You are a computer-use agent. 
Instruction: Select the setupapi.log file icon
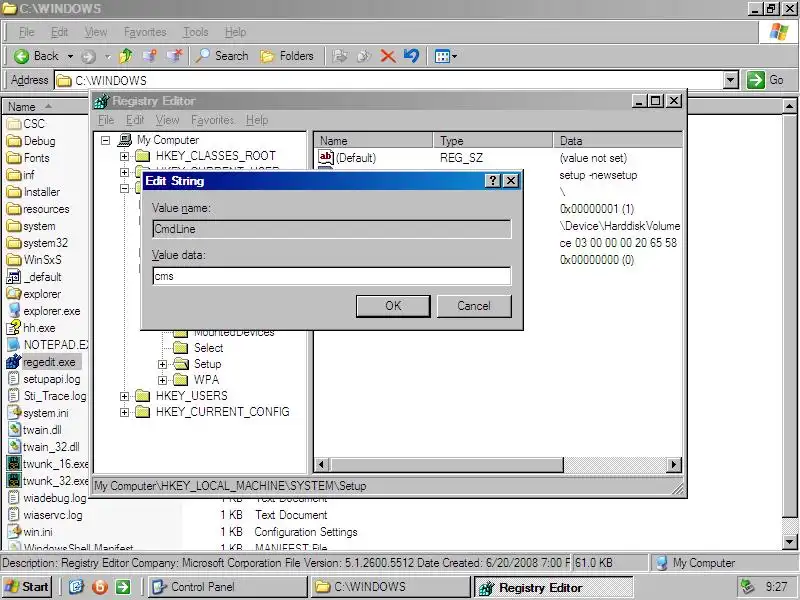pos(13,379)
